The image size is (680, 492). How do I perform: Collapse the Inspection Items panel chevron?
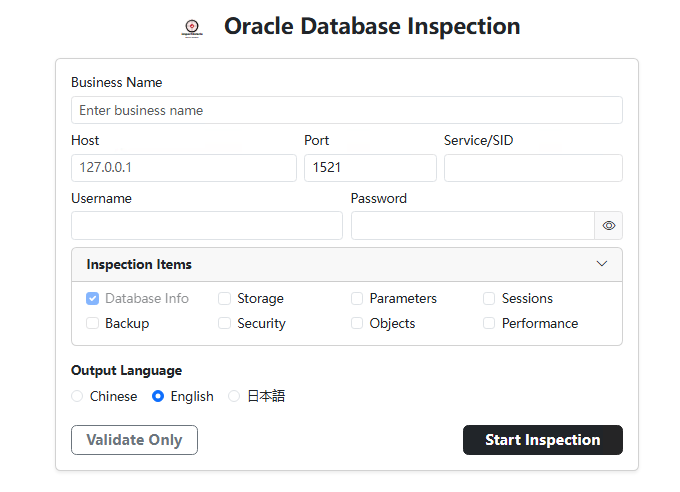tap(602, 264)
